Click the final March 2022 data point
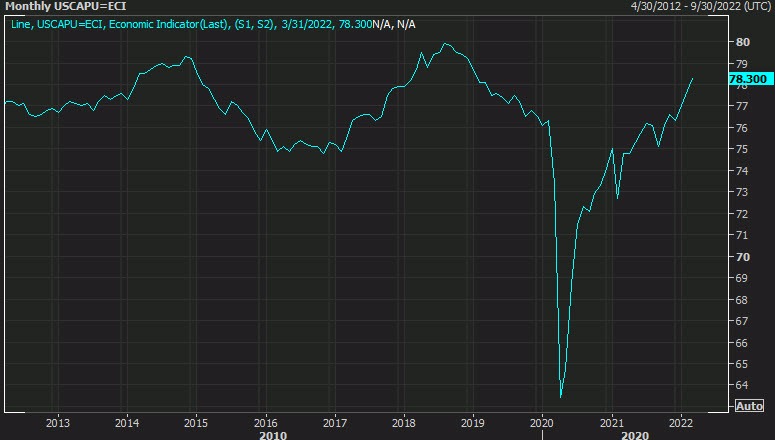This screenshot has width=775, height=440. [x=692, y=79]
